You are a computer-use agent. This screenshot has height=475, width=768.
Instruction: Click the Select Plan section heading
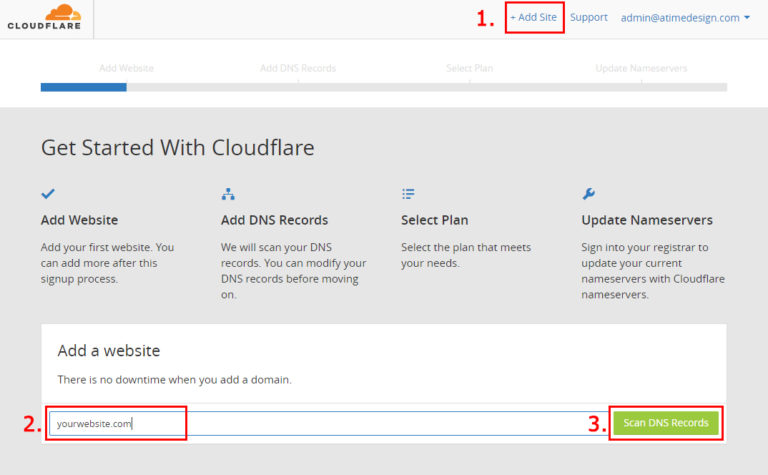[x=434, y=220]
